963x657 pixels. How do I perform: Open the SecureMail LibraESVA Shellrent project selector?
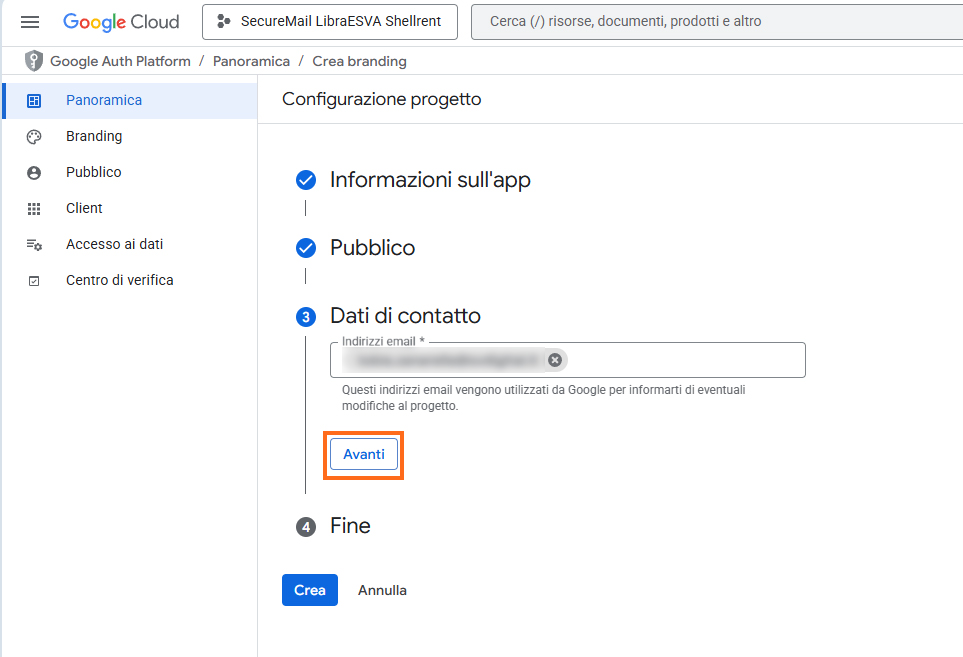[329, 22]
